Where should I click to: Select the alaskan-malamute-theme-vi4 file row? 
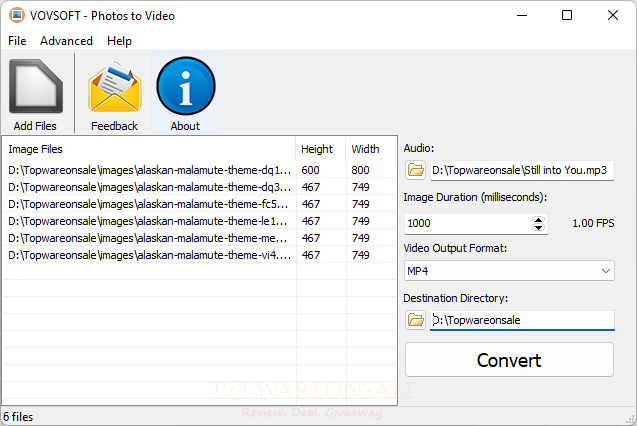(x=199, y=255)
